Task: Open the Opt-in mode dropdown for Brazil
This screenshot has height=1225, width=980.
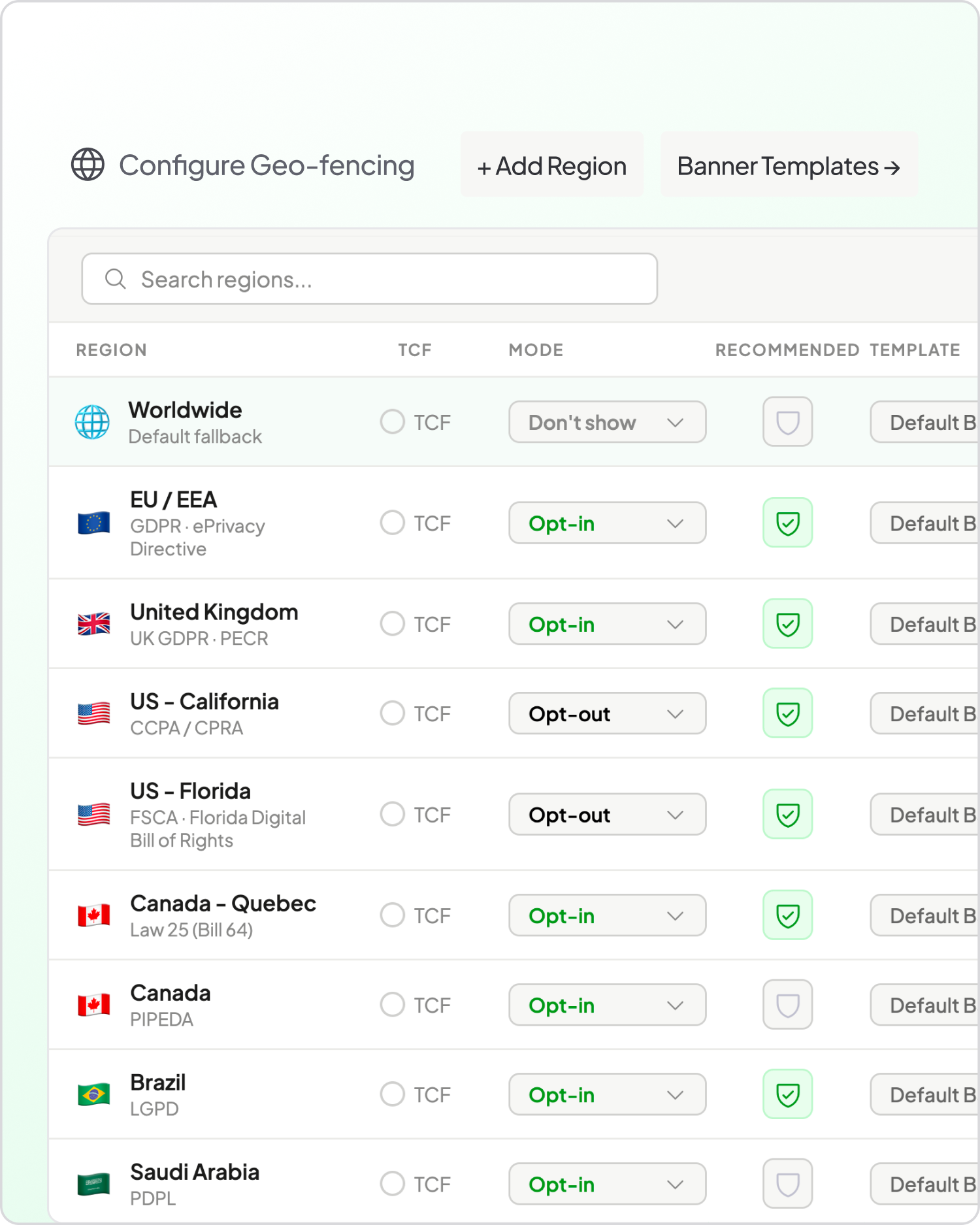Action: (607, 1094)
